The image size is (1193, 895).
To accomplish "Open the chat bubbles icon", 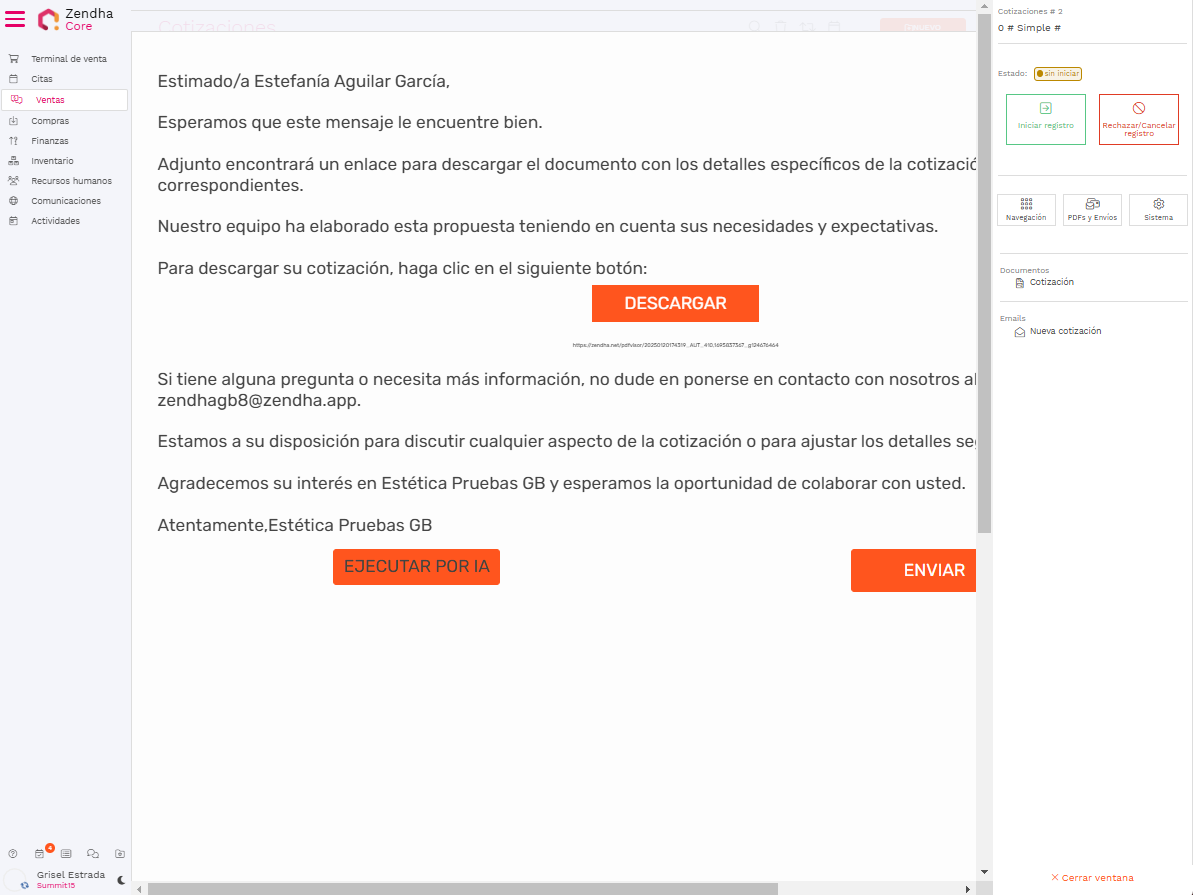I will [x=93, y=853].
